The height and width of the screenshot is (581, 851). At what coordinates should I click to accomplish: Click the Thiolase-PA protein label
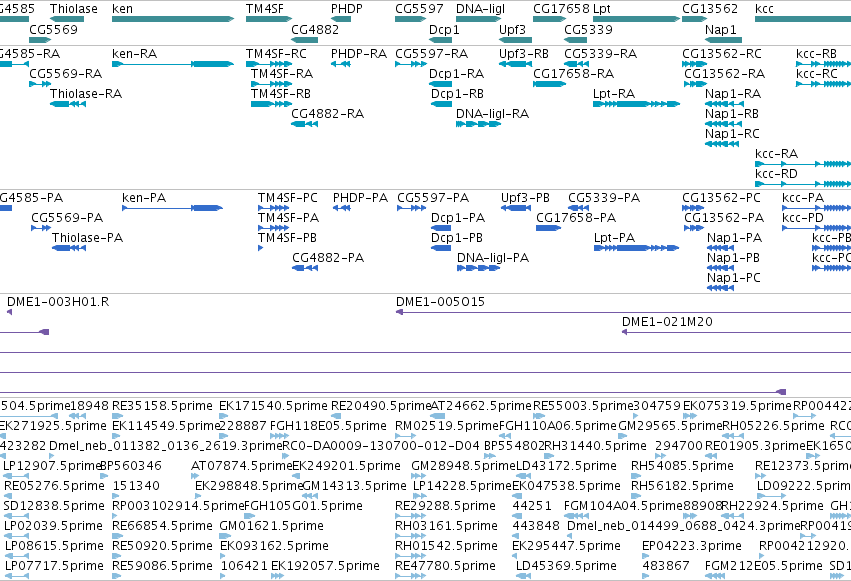pos(87,238)
